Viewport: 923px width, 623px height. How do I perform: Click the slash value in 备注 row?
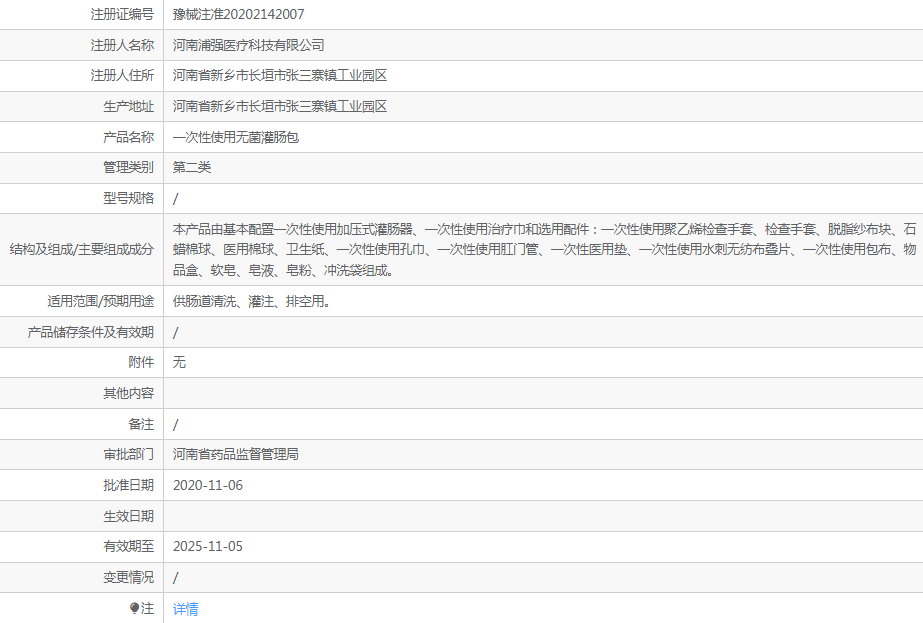[x=175, y=425]
